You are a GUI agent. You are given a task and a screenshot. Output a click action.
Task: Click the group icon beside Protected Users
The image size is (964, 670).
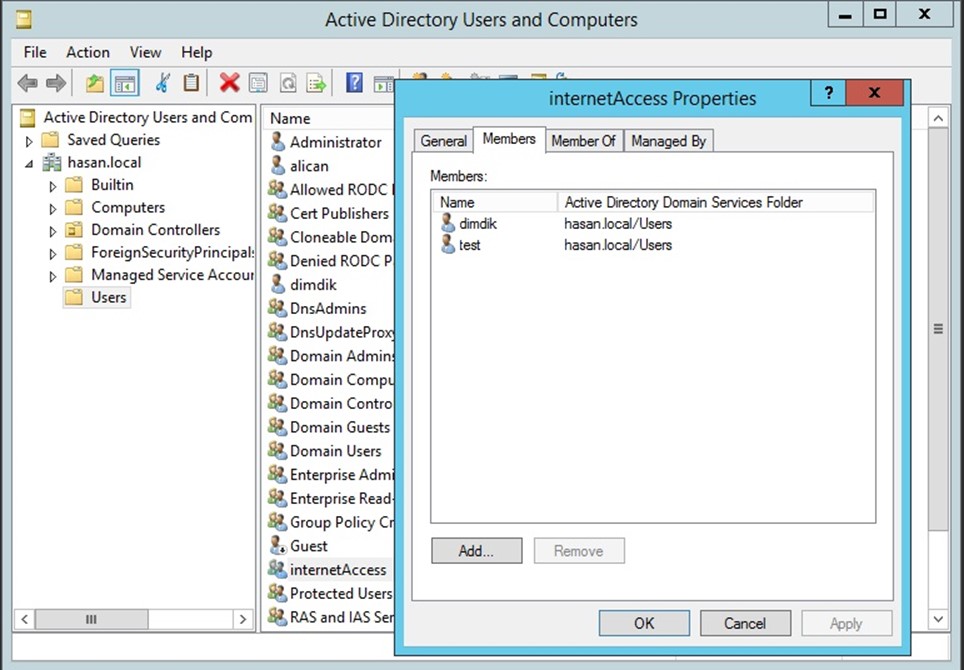(x=277, y=593)
